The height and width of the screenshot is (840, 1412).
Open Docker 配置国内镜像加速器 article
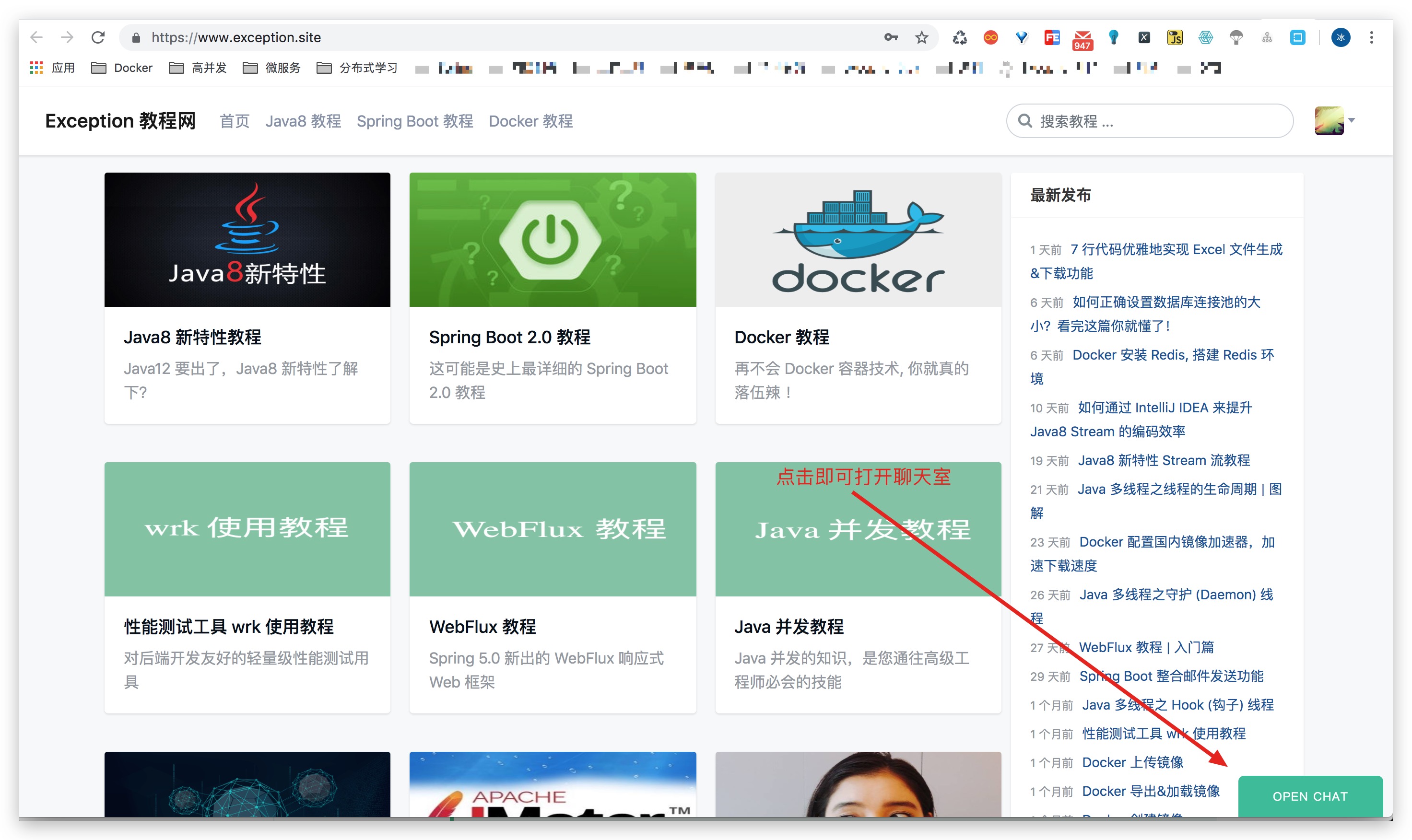tap(1177, 542)
